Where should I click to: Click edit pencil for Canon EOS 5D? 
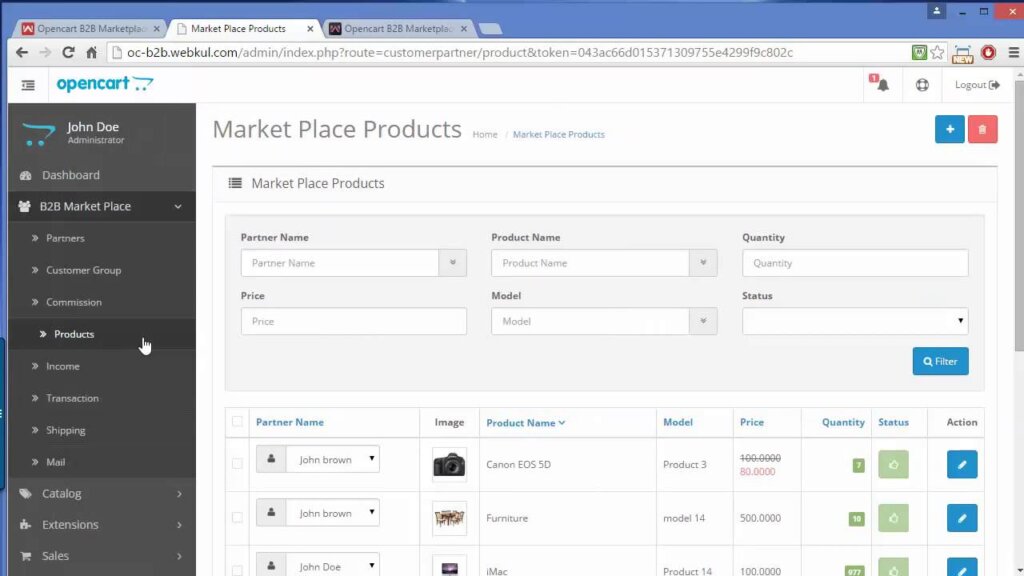pyautogui.click(x=961, y=464)
